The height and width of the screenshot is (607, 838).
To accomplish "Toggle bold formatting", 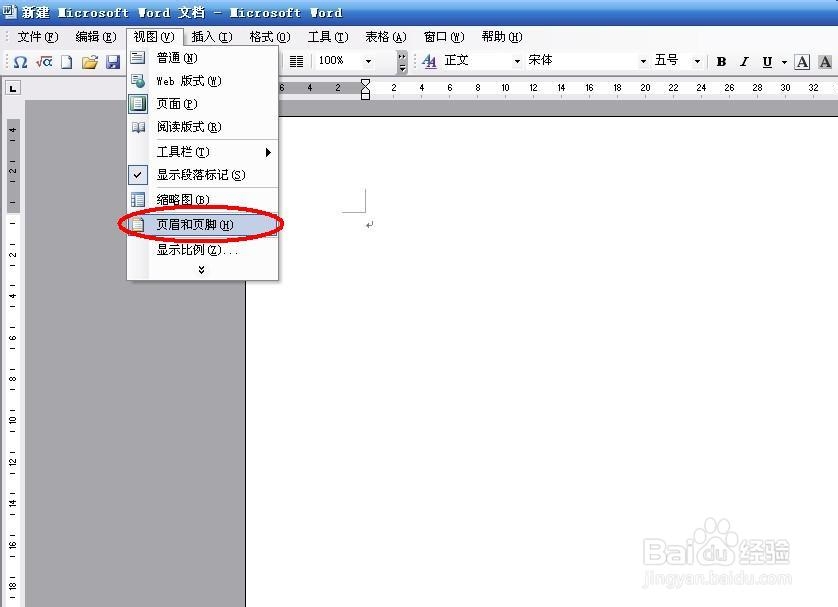I will [x=721, y=61].
